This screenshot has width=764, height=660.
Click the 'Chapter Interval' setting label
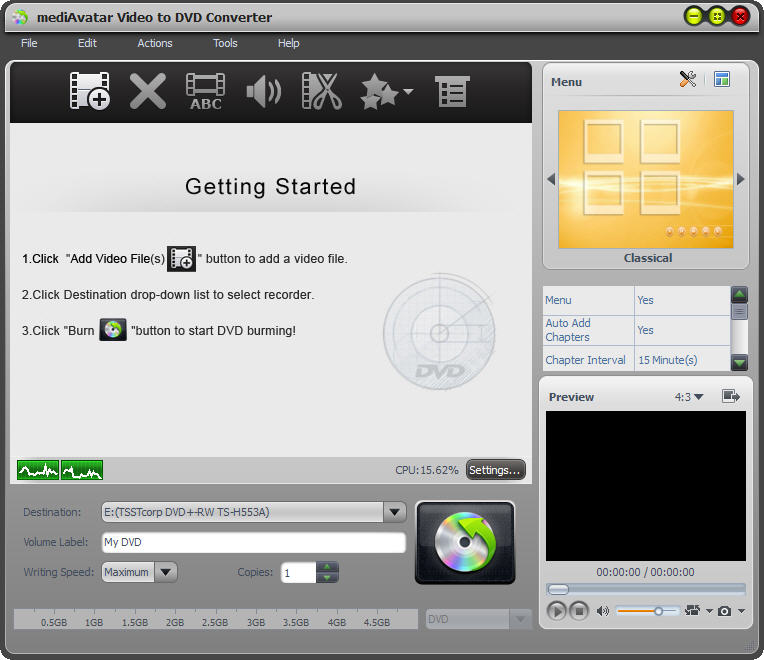tap(585, 360)
